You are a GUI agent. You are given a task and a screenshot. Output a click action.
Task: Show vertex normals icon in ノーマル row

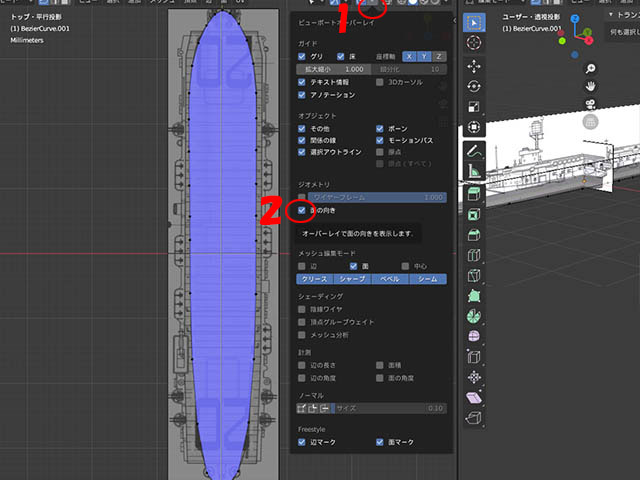tap(302, 408)
